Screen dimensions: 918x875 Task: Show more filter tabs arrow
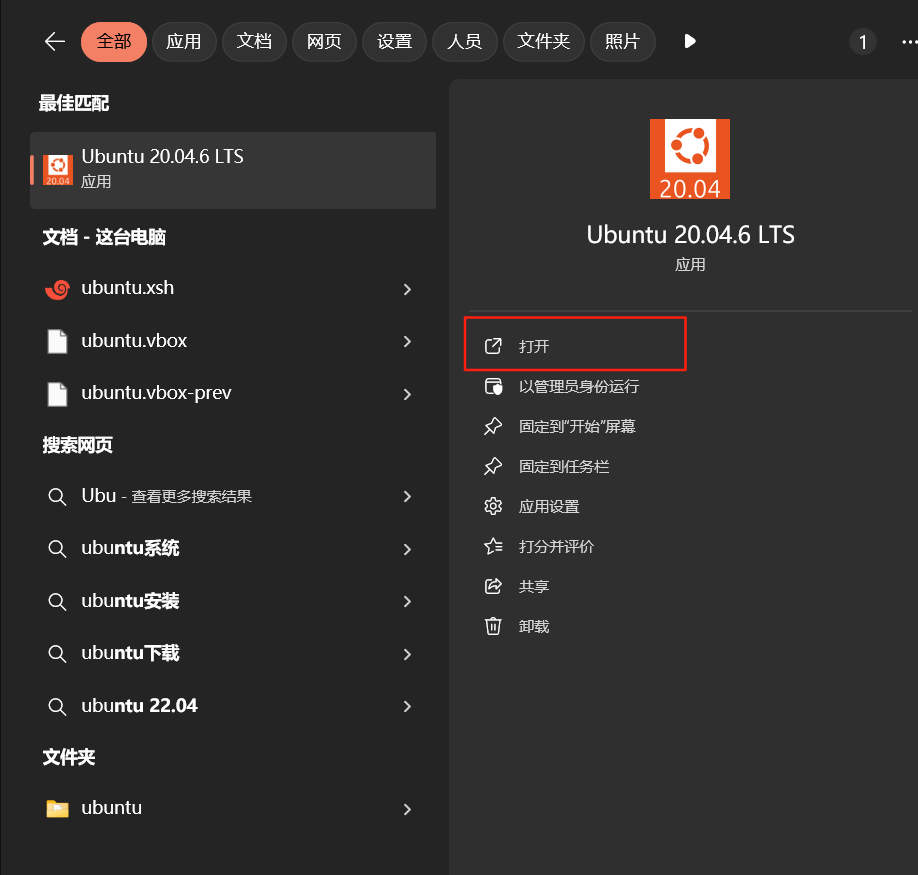pyautogui.click(x=690, y=42)
